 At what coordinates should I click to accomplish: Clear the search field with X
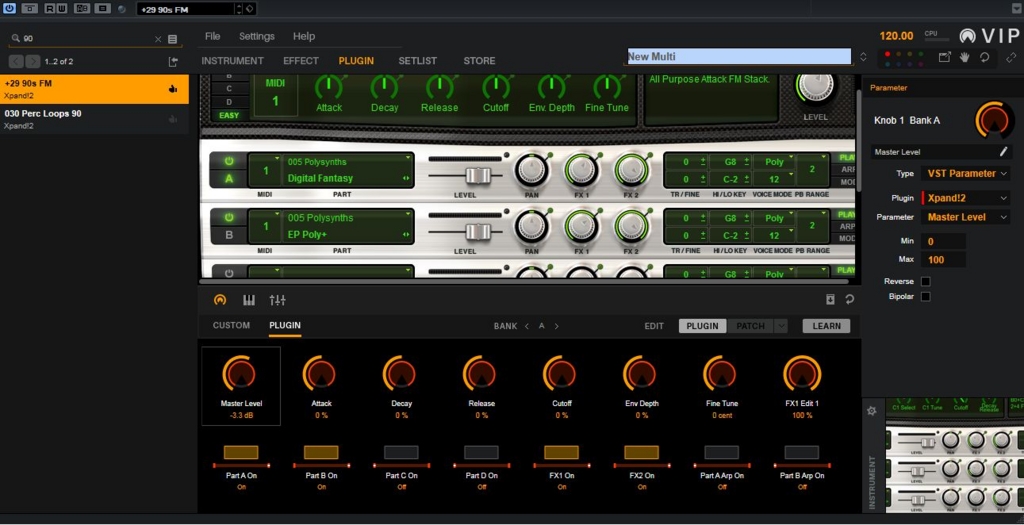[158, 39]
